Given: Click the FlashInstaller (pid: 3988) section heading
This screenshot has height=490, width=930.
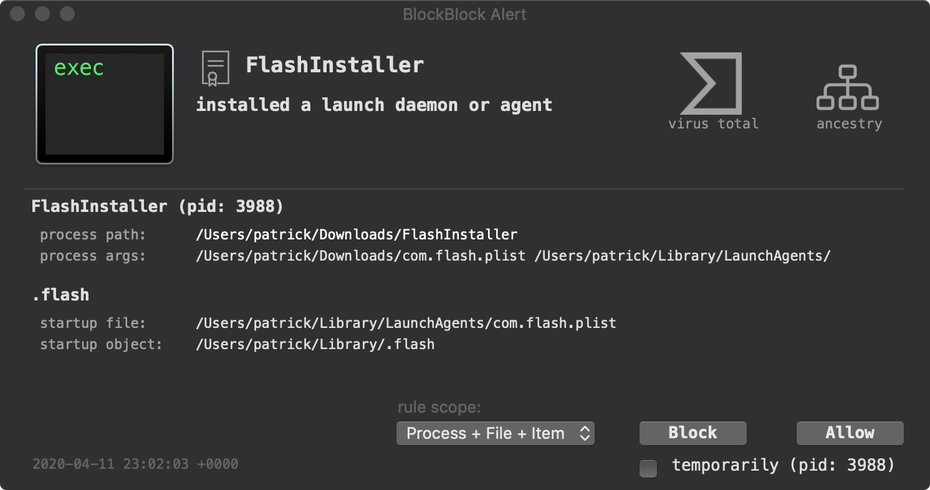Looking at the screenshot, I should [x=157, y=207].
